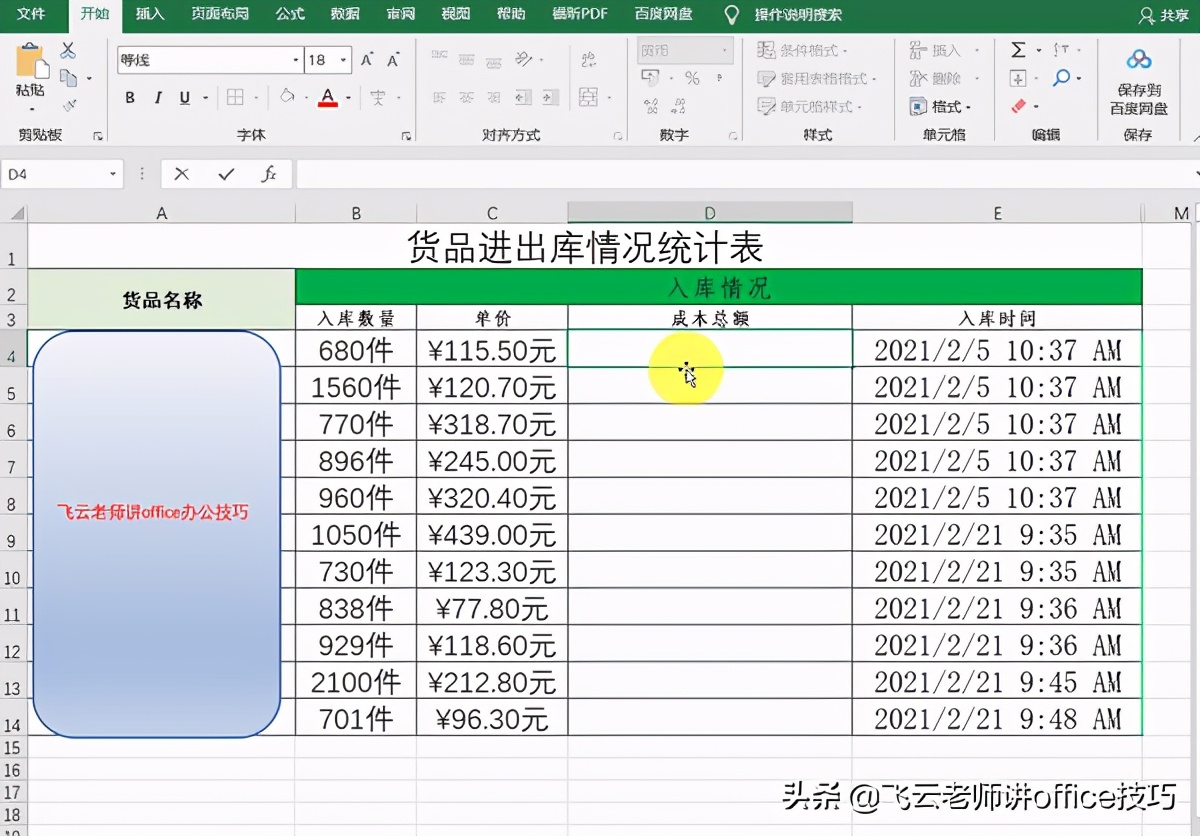The width and height of the screenshot is (1200, 836).
Task: Select the Format Painter brush icon
Action: coord(69,104)
